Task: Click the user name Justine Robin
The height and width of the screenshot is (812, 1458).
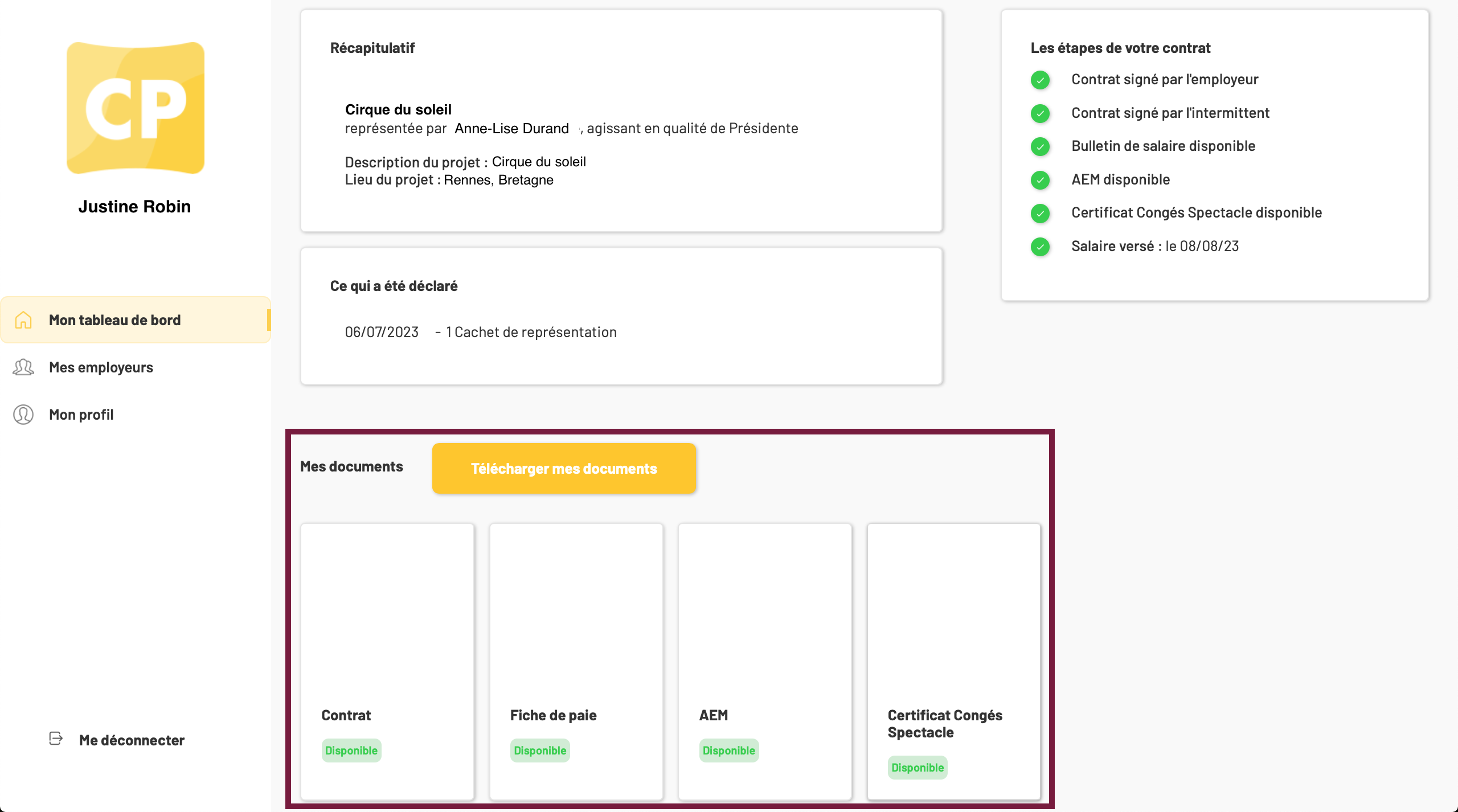Action: (x=134, y=206)
